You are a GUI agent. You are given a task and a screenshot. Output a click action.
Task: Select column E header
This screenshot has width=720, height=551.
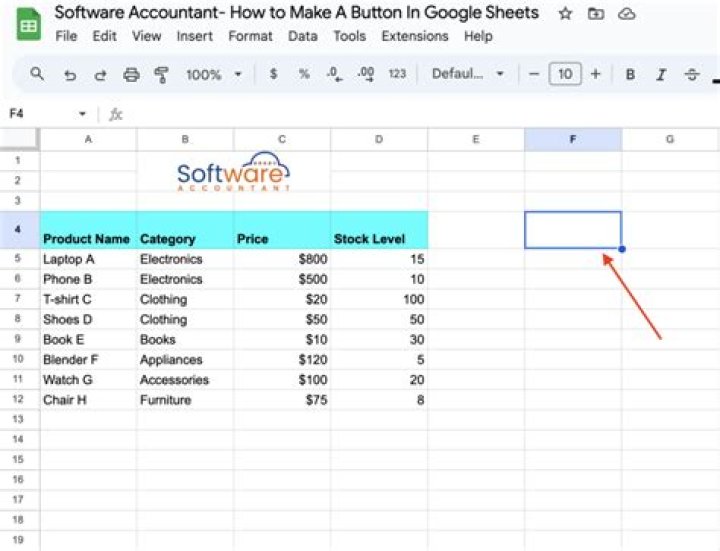coord(476,140)
